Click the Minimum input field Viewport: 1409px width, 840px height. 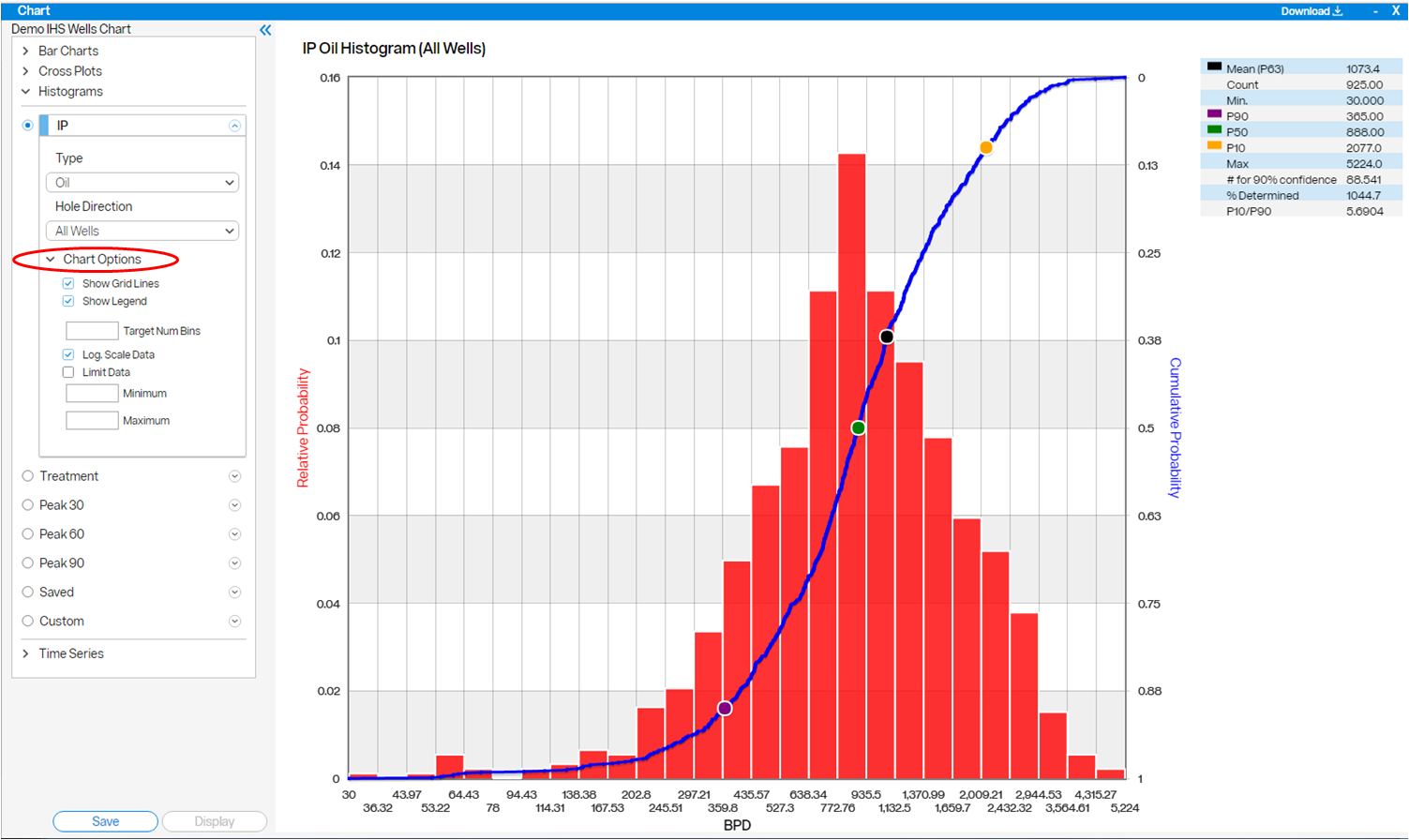pyautogui.click(x=92, y=394)
